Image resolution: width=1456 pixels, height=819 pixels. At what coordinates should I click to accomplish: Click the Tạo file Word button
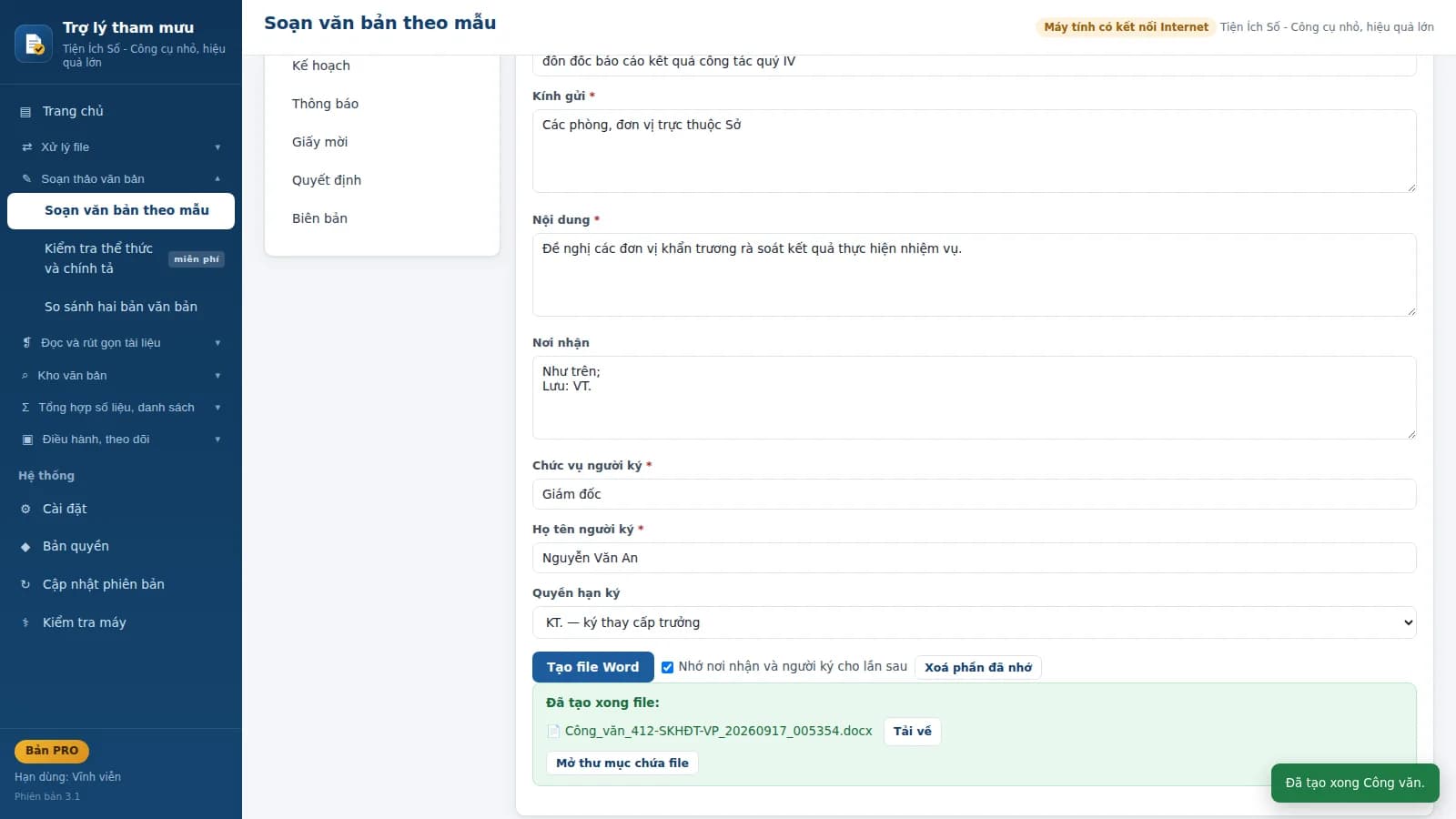click(593, 667)
